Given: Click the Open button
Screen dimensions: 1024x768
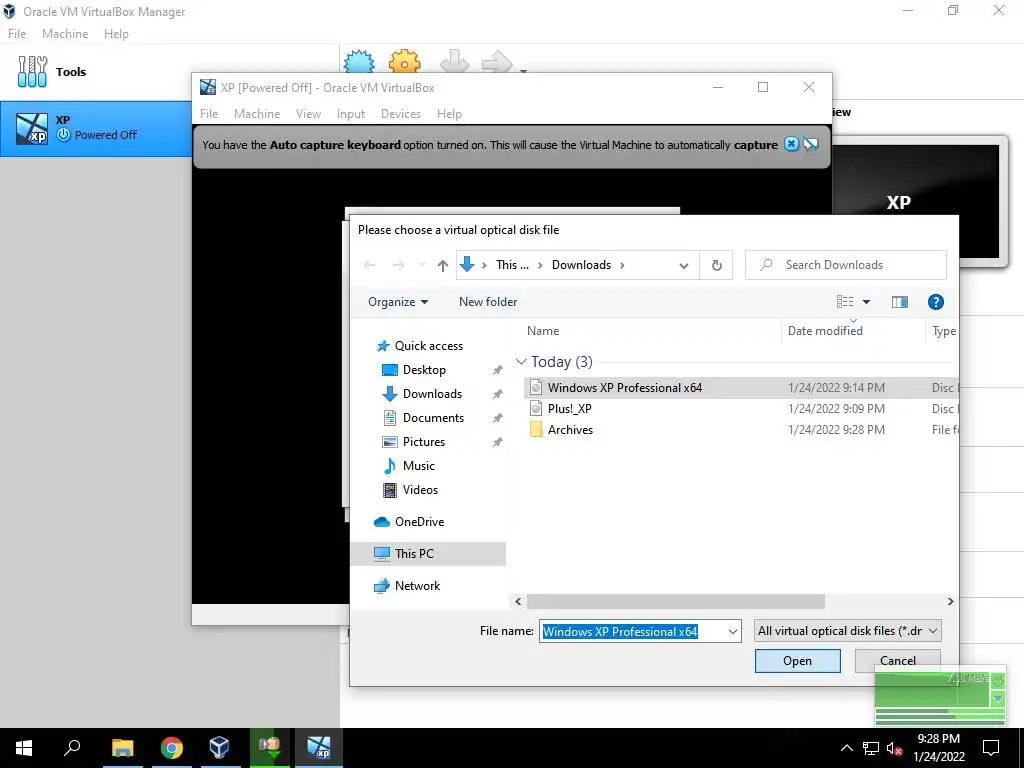Looking at the screenshot, I should click(797, 661).
